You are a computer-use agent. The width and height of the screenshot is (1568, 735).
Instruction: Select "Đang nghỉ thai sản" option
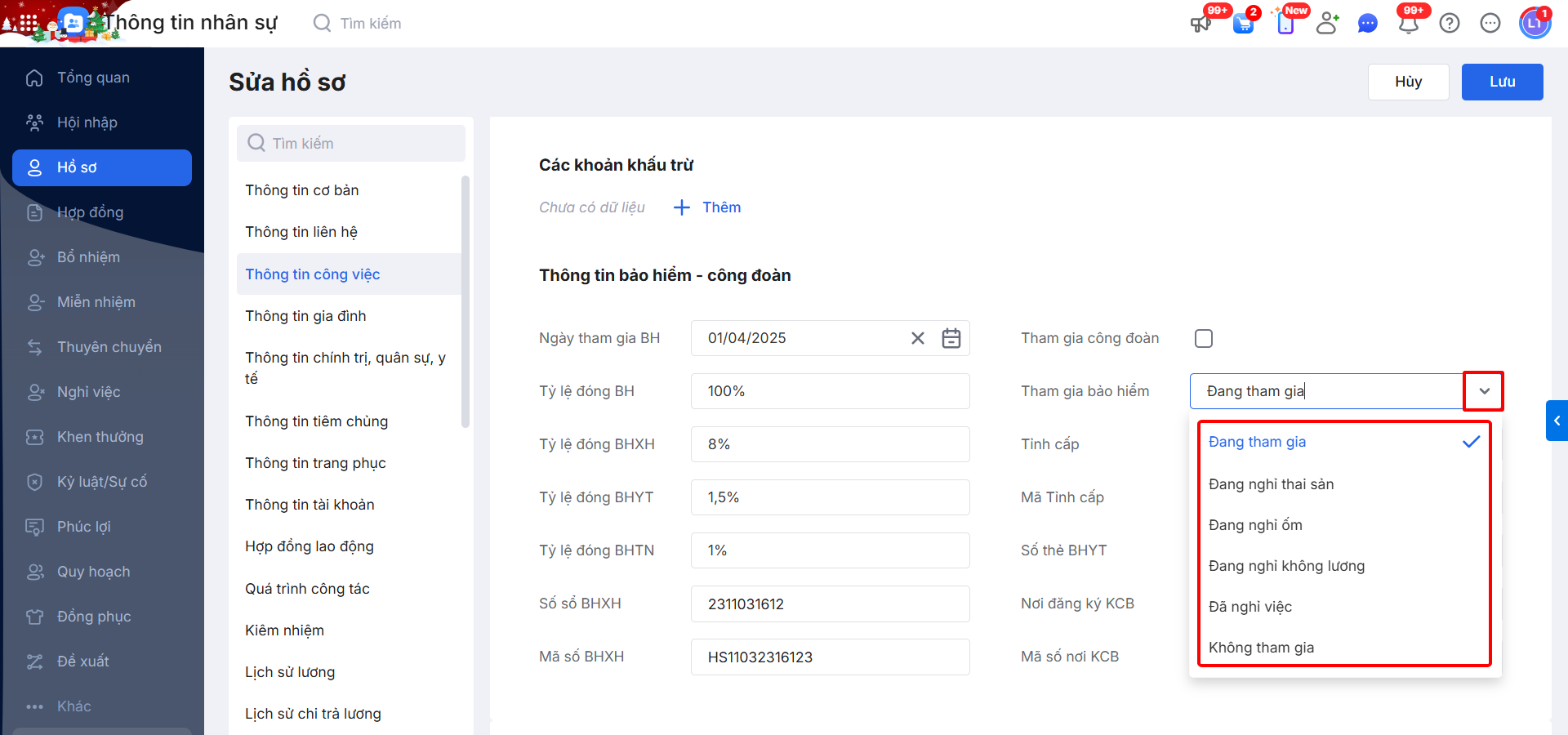click(x=1271, y=484)
